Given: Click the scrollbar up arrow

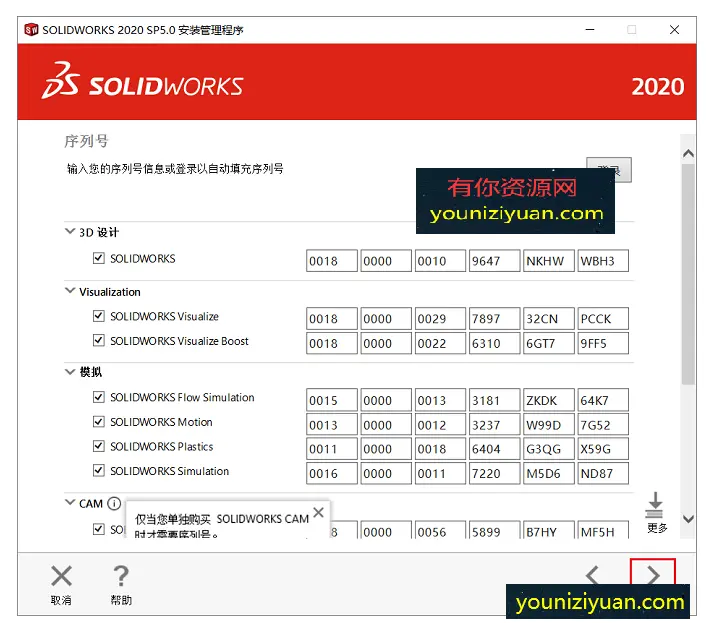Looking at the screenshot, I should coord(688,153).
